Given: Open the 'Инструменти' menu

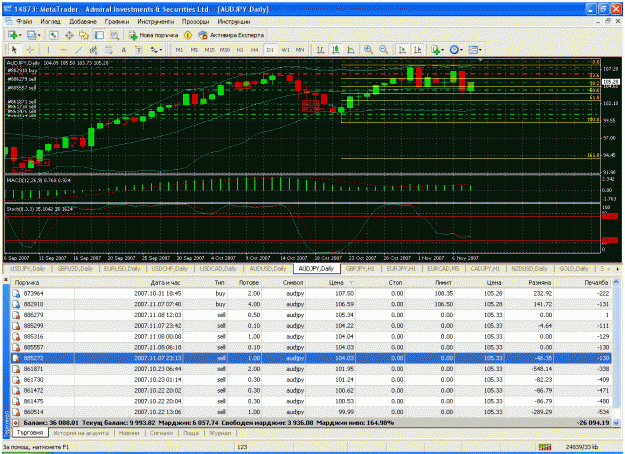Looking at the screenshot, I should pyautogui.click(x=155, y=22).
